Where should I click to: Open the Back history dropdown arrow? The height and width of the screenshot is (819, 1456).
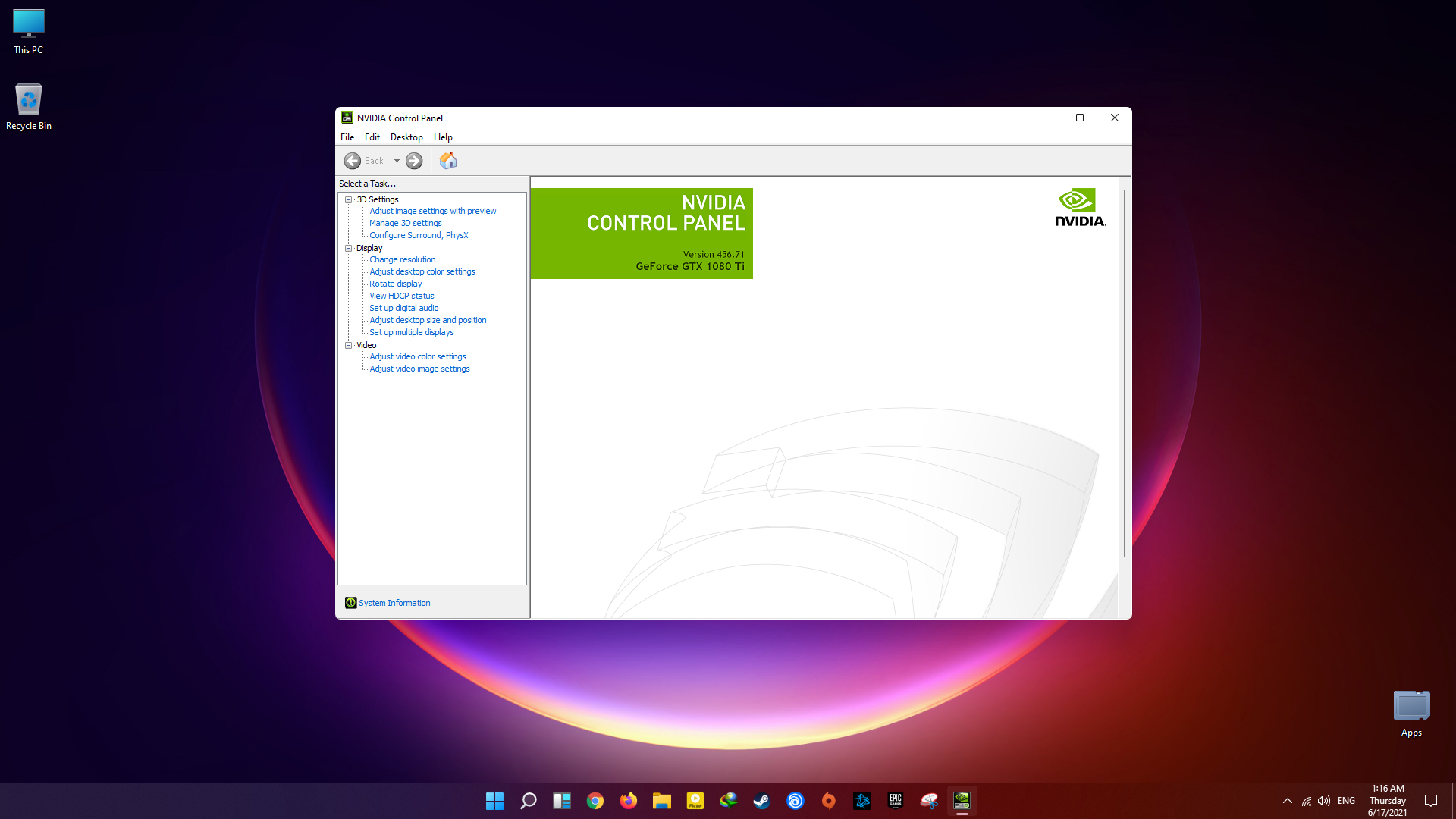397,161
